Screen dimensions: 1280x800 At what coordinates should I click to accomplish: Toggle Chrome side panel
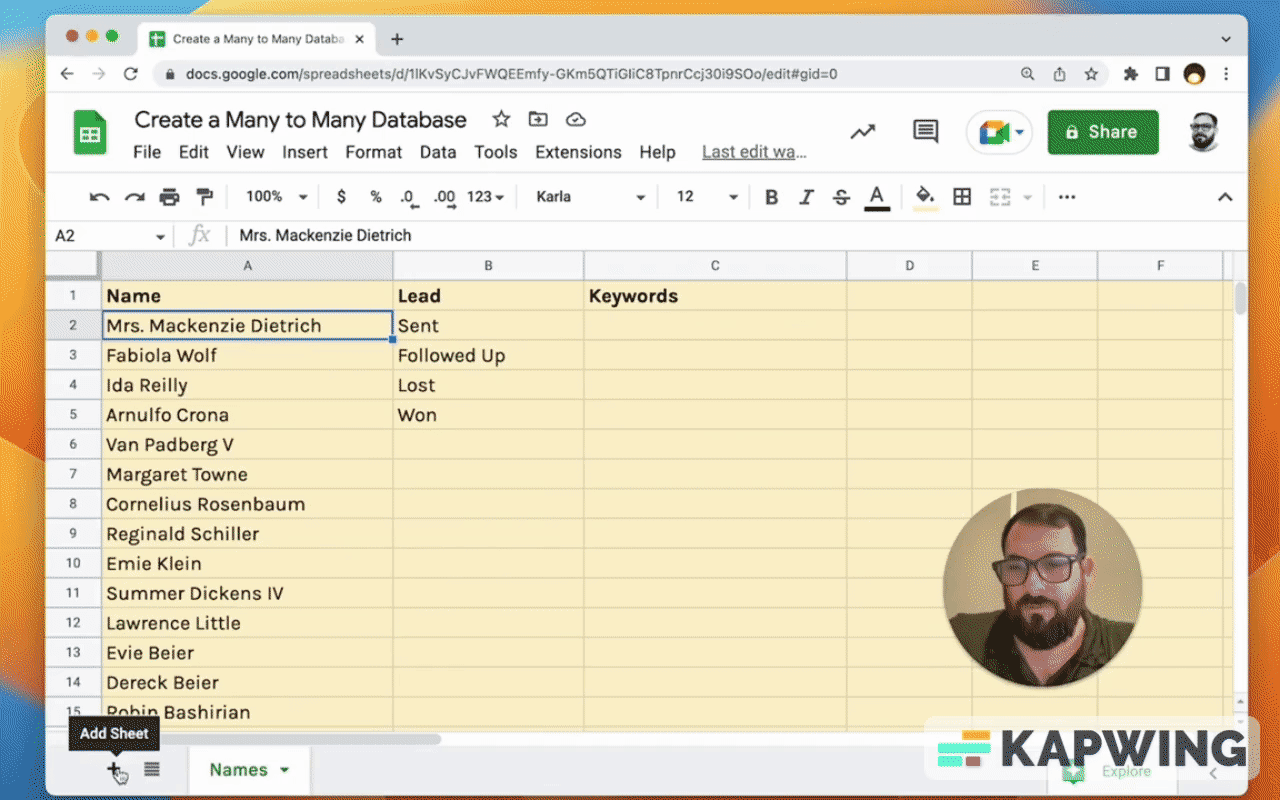click(1162, 74)
